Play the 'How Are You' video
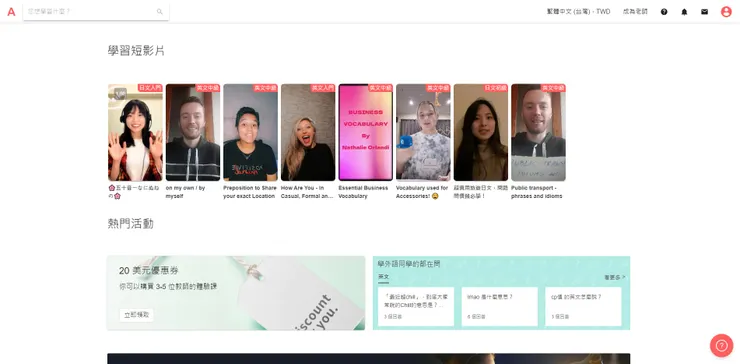The width and height of the screenshot is (740, 364). (x=308, y=133)
